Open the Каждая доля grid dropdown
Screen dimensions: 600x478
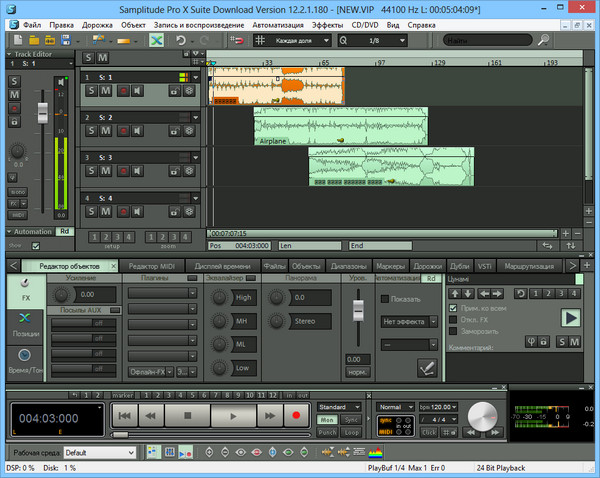[x=326, y=40]
